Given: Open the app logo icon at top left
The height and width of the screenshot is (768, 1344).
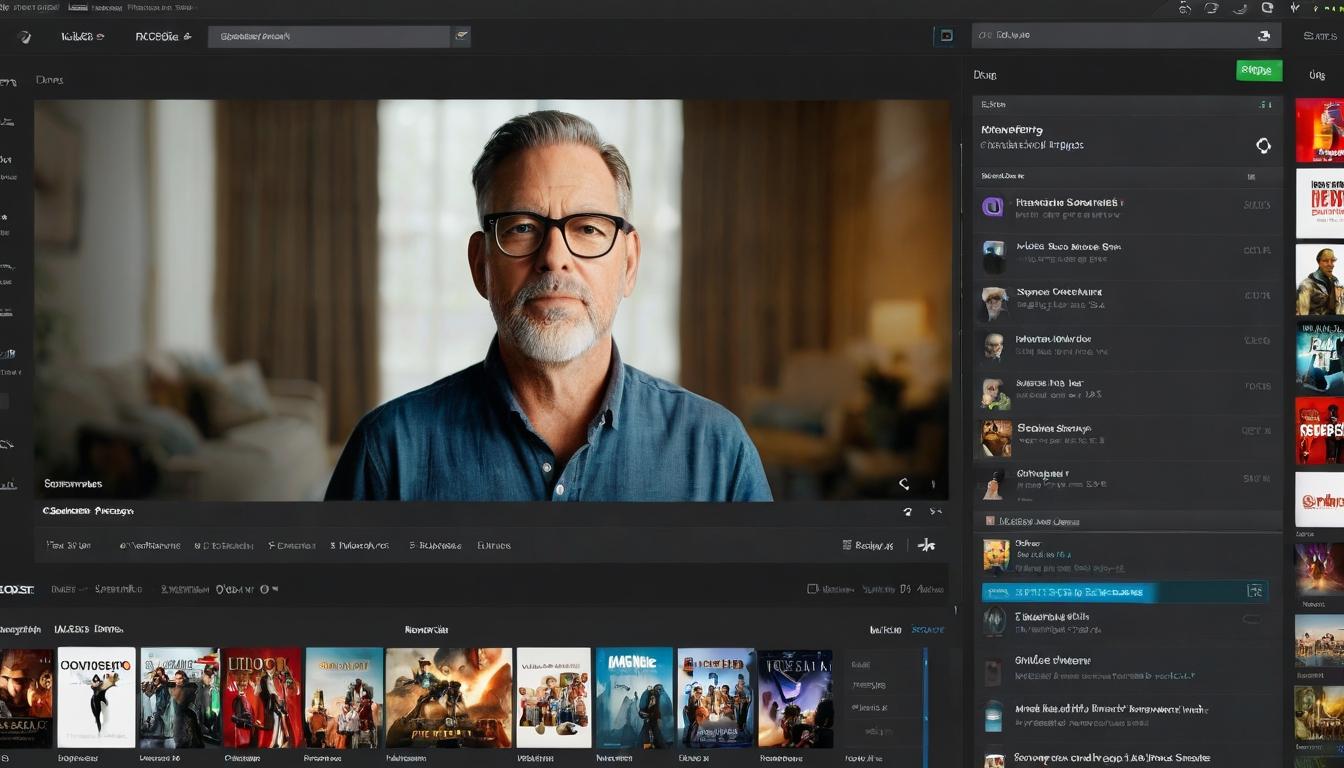Looking at the screenshot, I should click(x=22, y=36).
